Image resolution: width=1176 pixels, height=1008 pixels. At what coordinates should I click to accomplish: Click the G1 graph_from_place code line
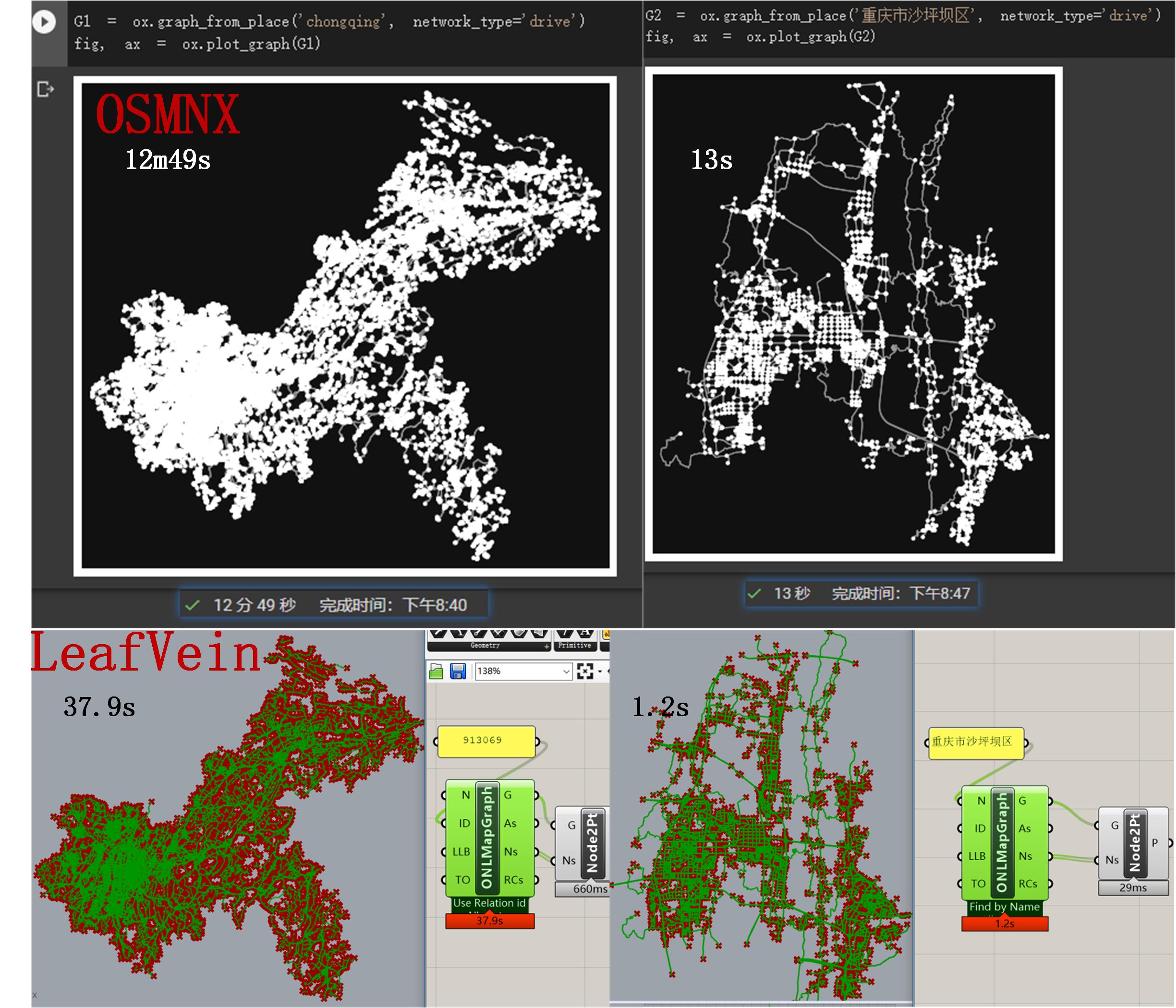329,22
